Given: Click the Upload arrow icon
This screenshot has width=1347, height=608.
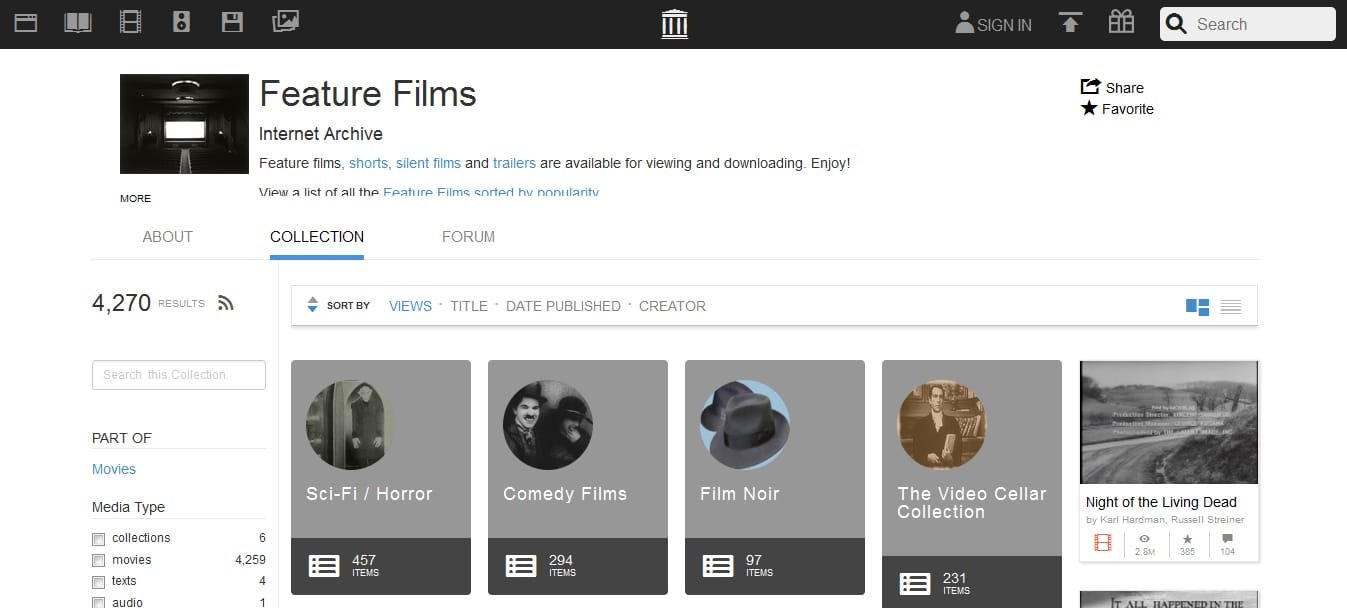Looking at the screenshot, I should [x=1070, y=23].
